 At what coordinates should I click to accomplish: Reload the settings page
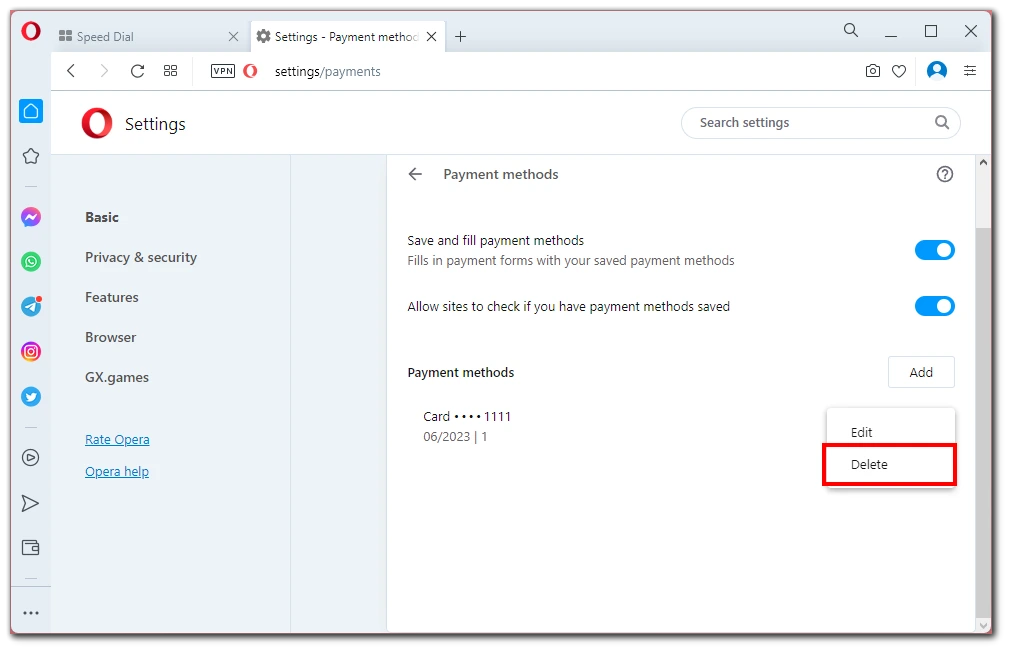[x=137, y=71]
